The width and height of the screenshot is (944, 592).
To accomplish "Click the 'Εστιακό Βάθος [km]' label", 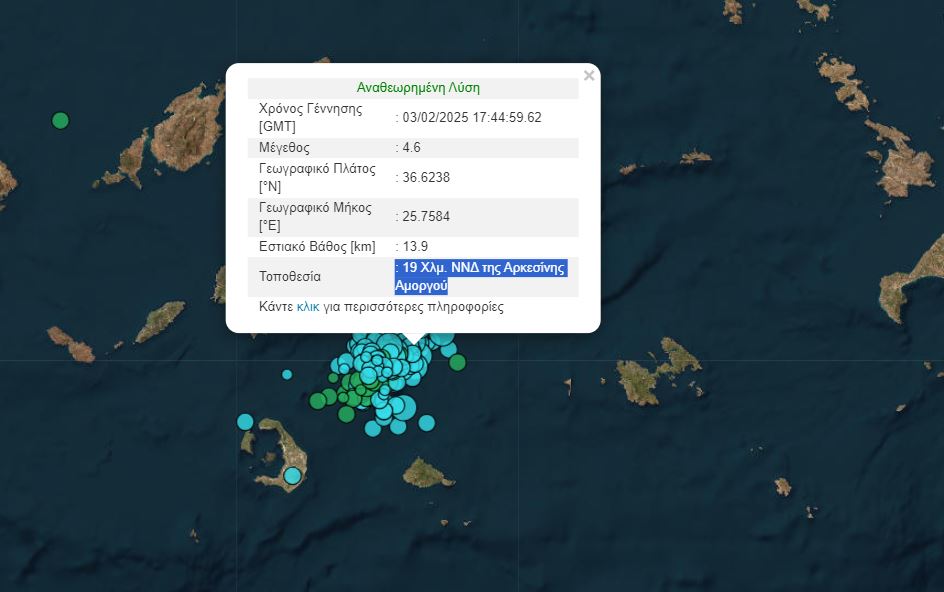I will (x=317, y=246).
